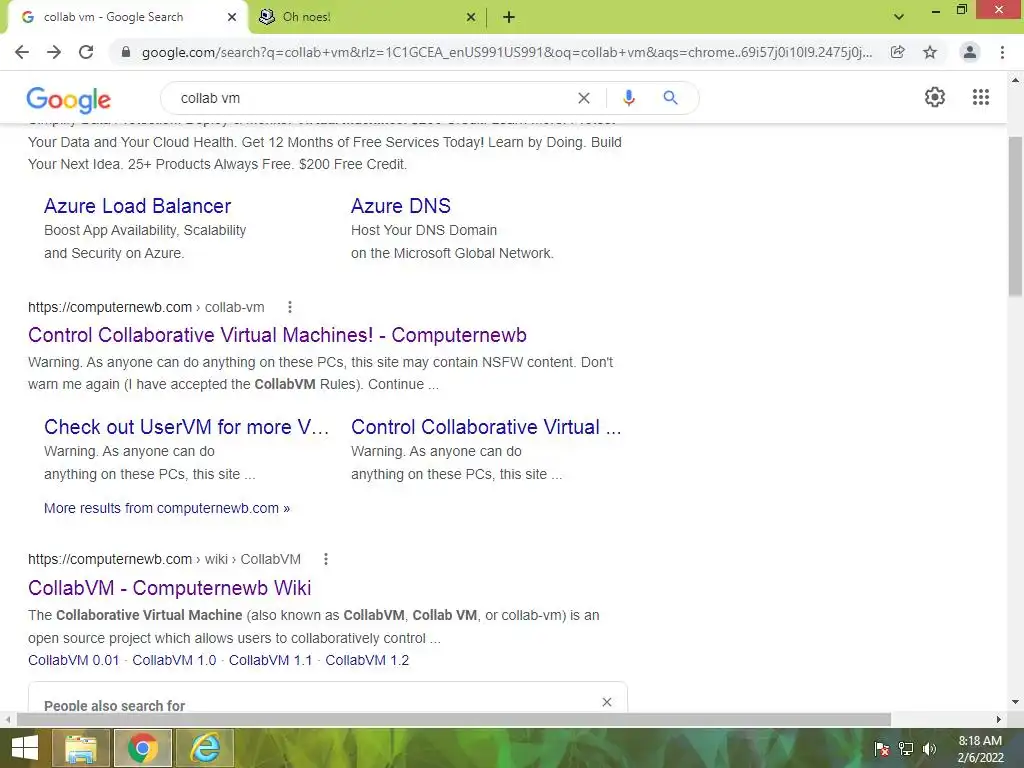
Task: Close the collab vm Google Search tab
Action: click(232, 18)
